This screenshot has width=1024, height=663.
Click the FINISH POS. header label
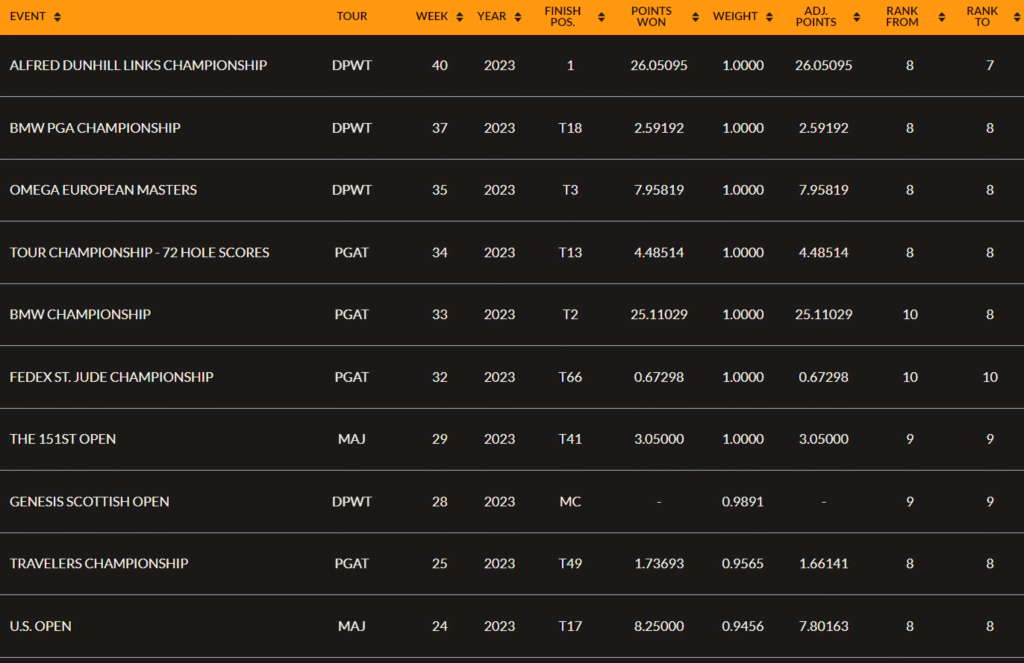tap(563, 16)
